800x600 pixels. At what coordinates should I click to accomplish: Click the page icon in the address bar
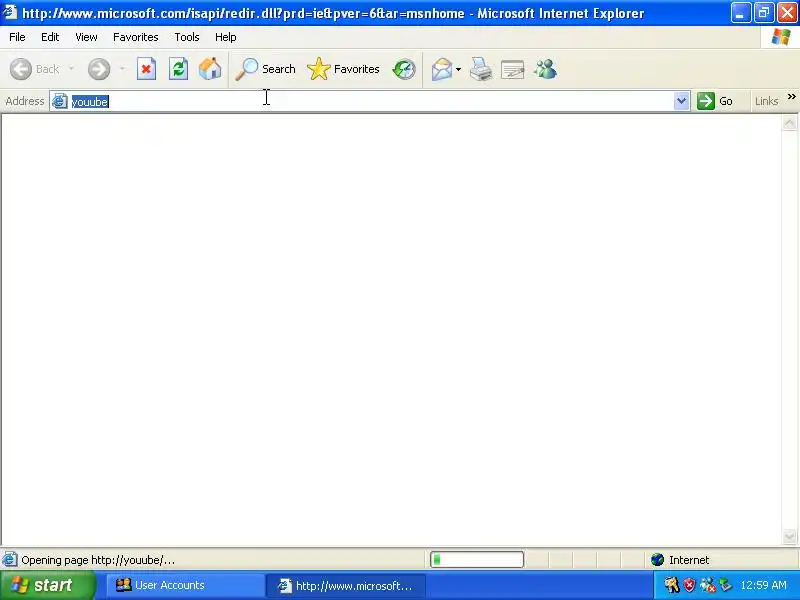coord(60,101)
